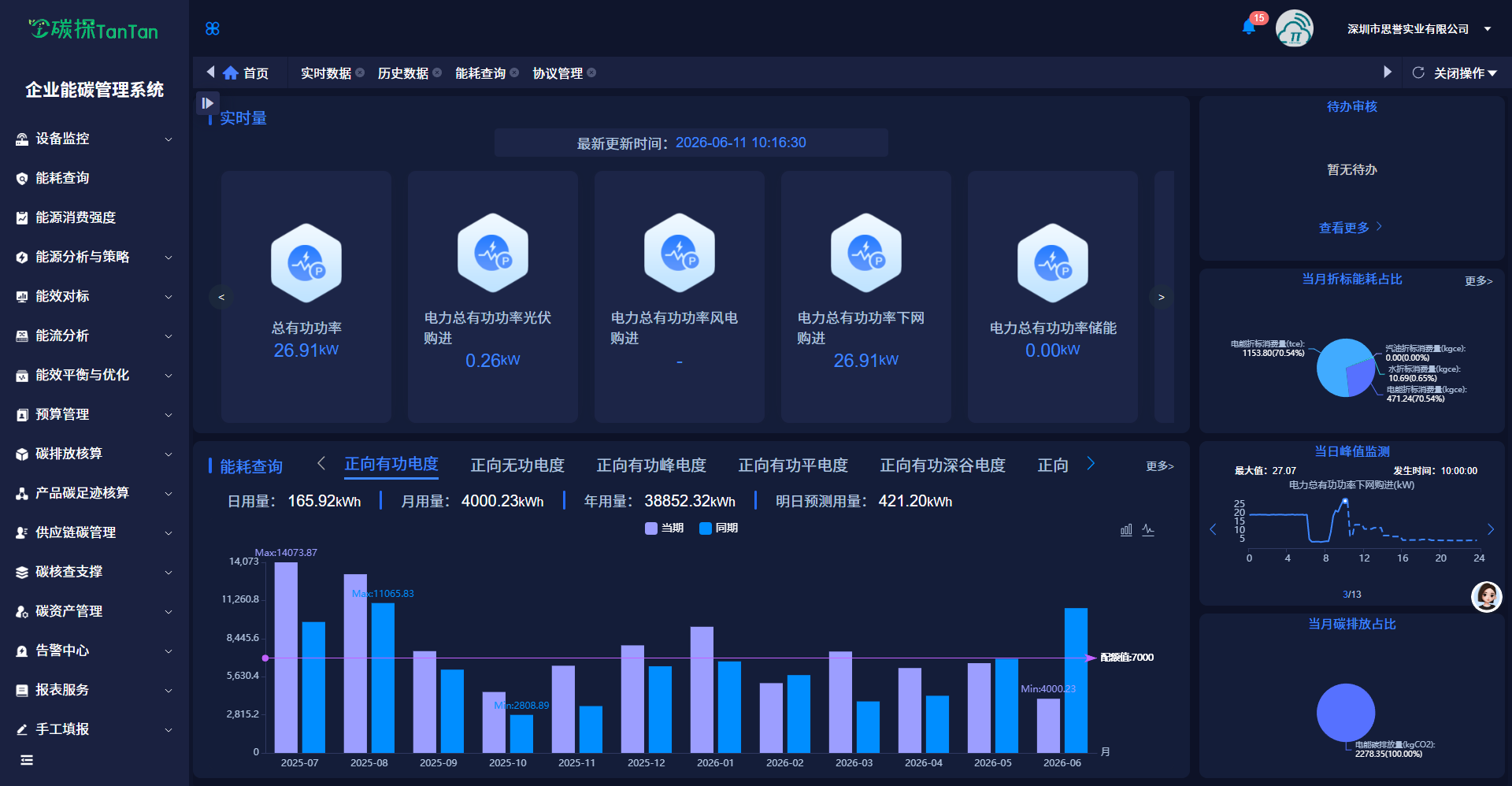Click the 电力总有功功率光伏购进 hexagon icon

point(493,253)
